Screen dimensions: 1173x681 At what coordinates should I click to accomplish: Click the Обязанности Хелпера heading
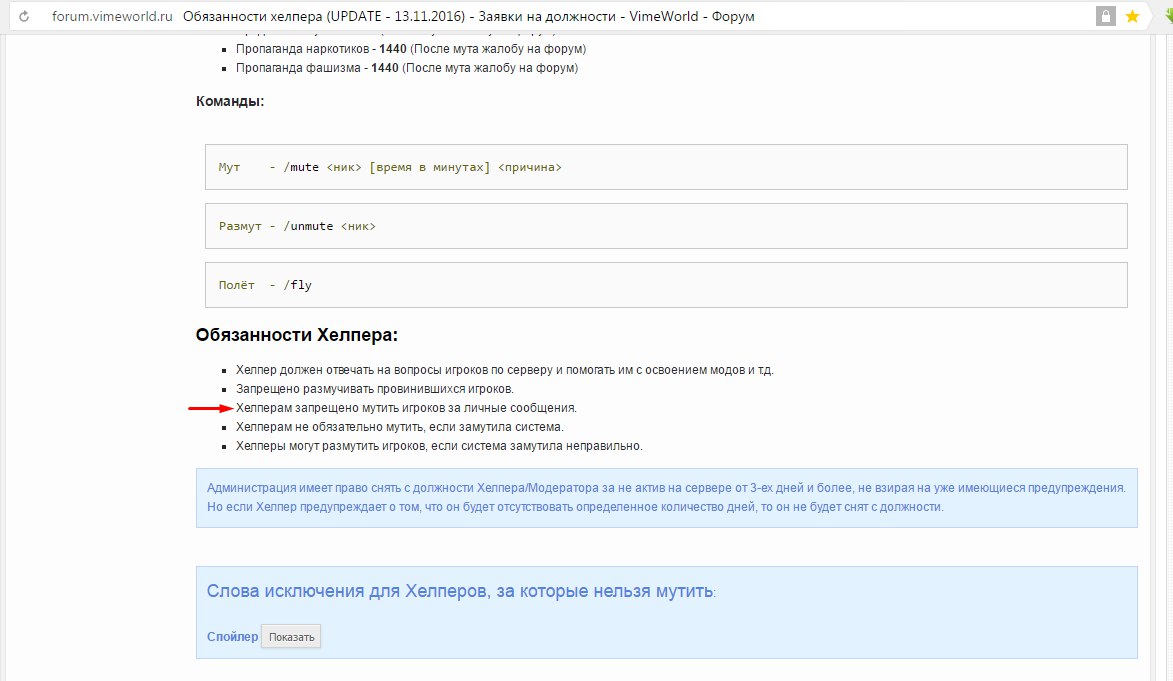(297, 335)
